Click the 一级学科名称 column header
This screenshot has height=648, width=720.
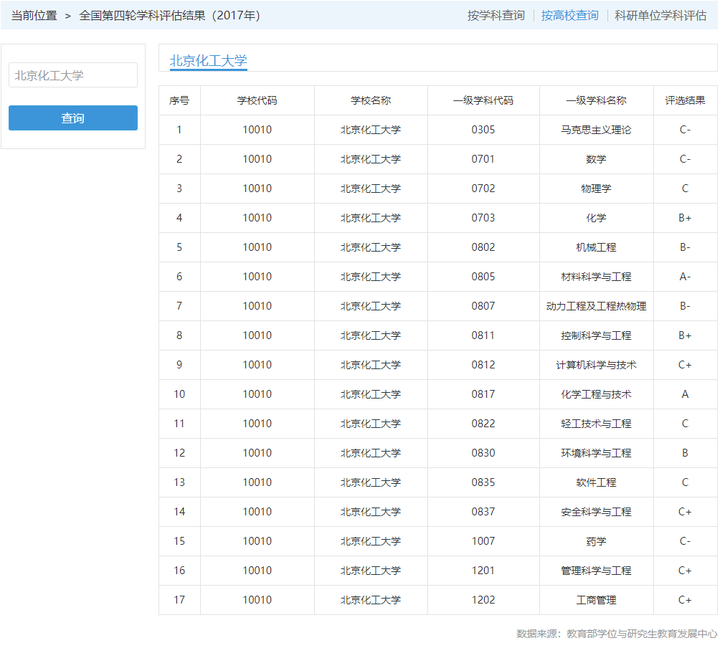[x=596, y=100]
